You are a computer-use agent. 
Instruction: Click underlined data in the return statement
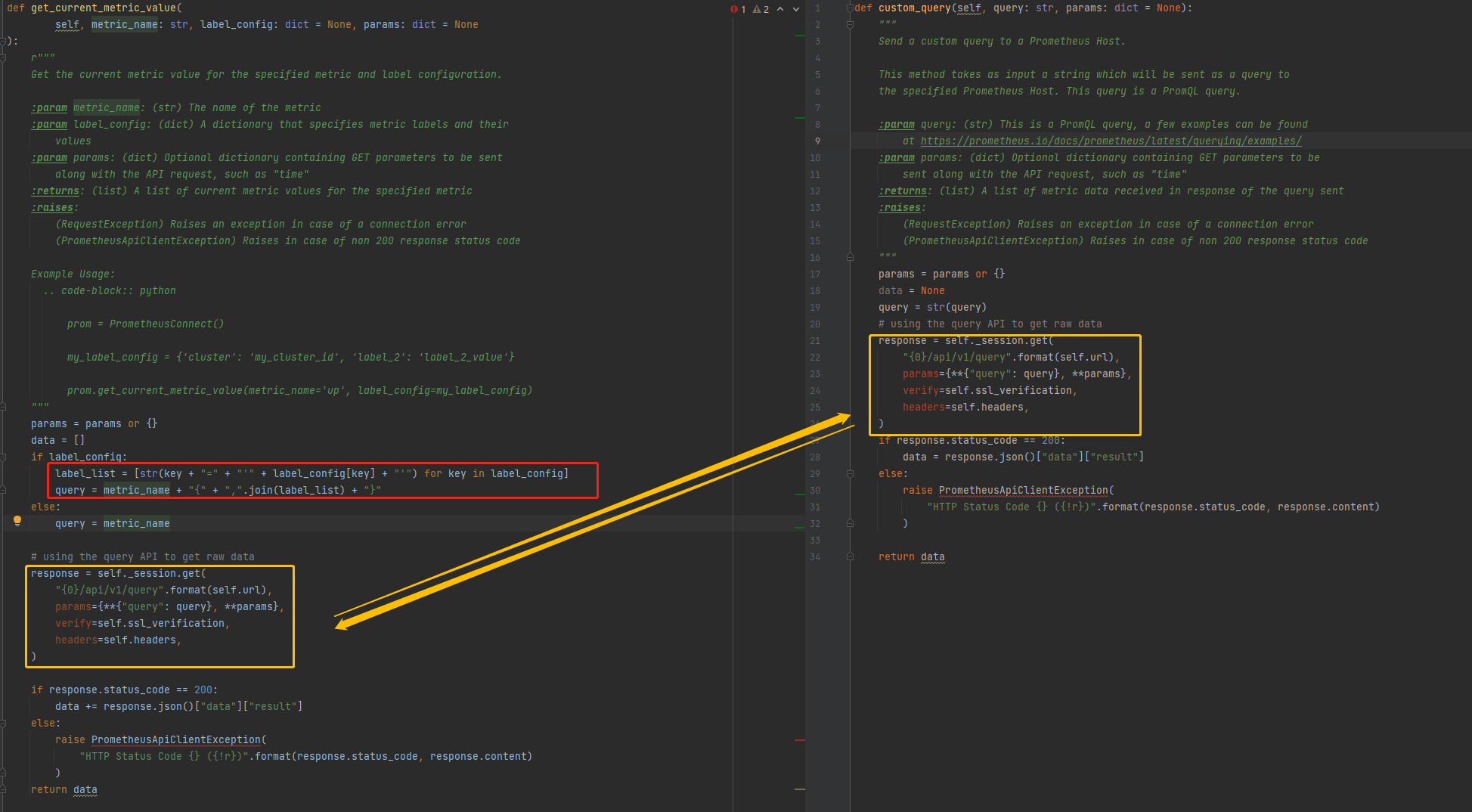[932, 556]
